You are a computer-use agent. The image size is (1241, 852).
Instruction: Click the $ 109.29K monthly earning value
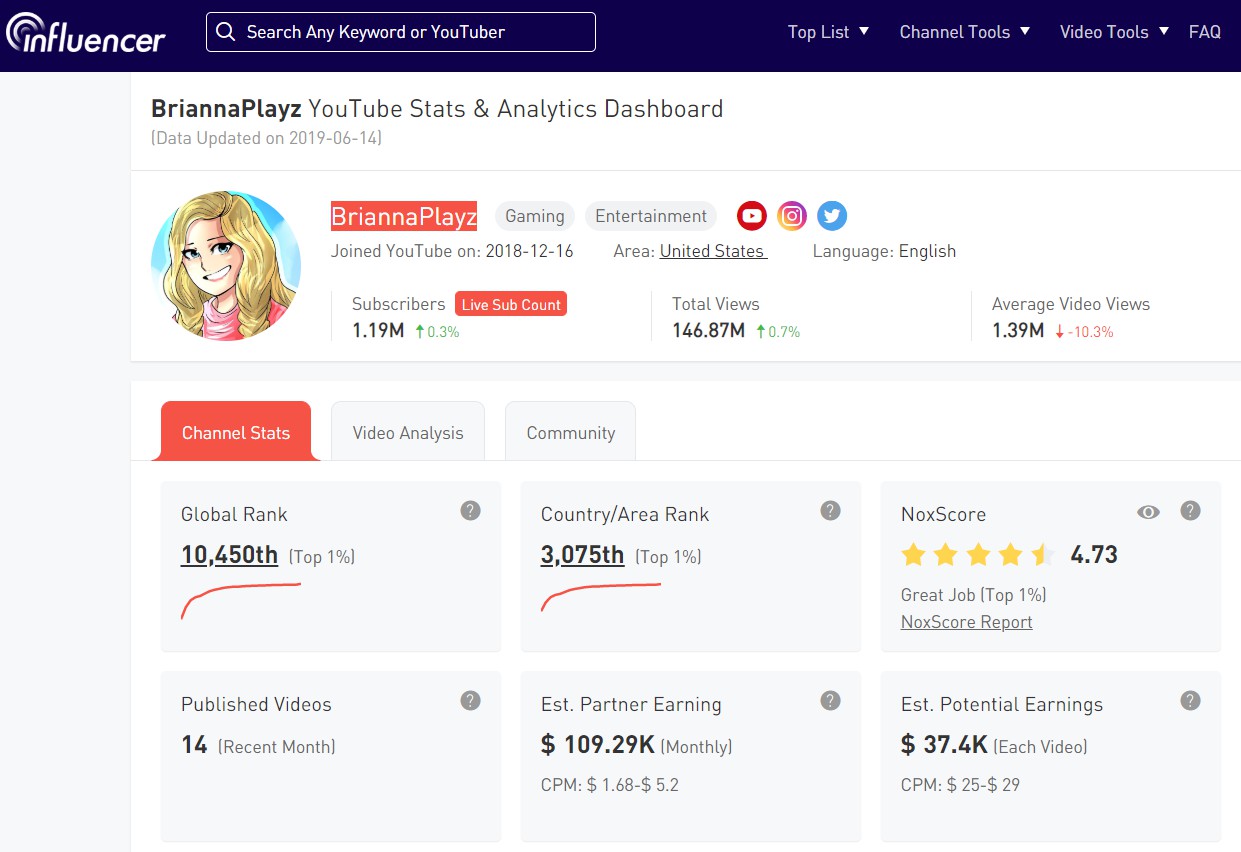coord(598,745)
